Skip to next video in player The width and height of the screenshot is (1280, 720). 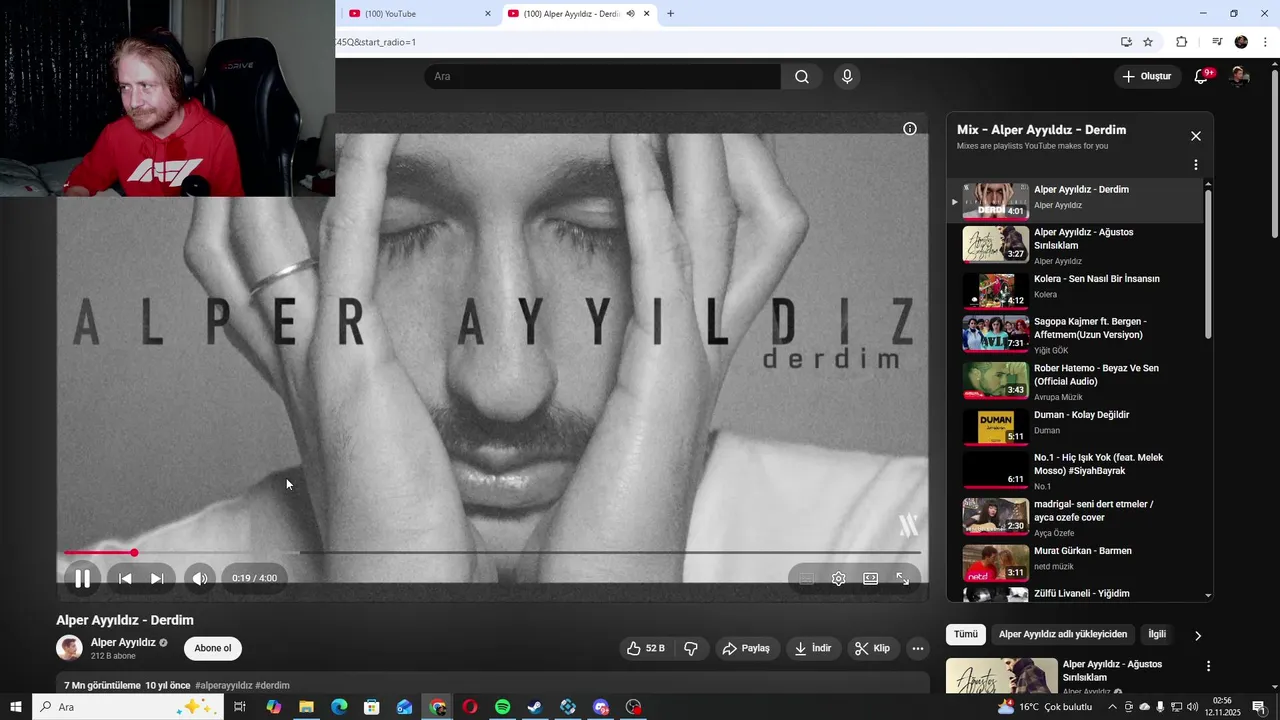(x=157, y=578)
